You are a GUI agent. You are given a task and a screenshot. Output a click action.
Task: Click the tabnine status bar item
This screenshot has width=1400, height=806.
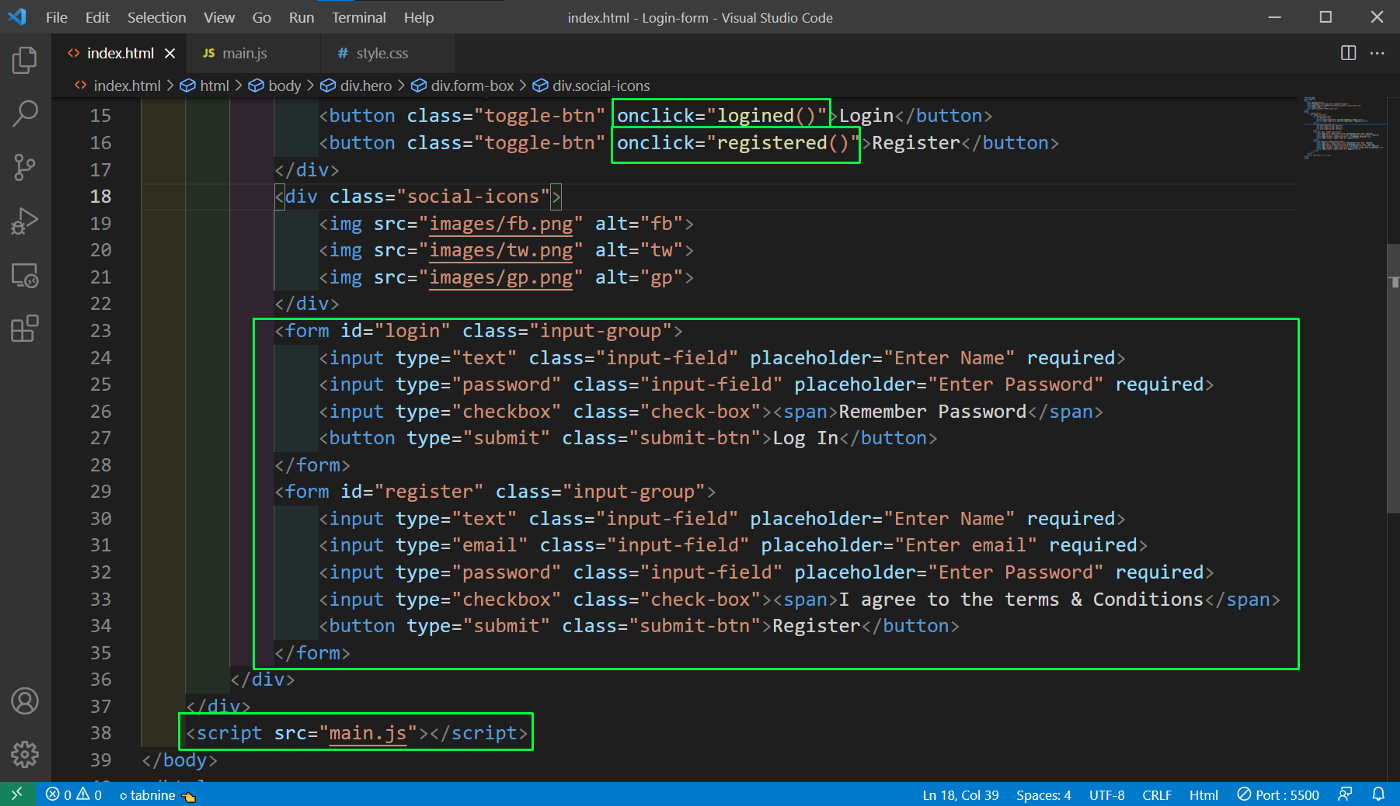pyautogui.click(x=156, y=795)
